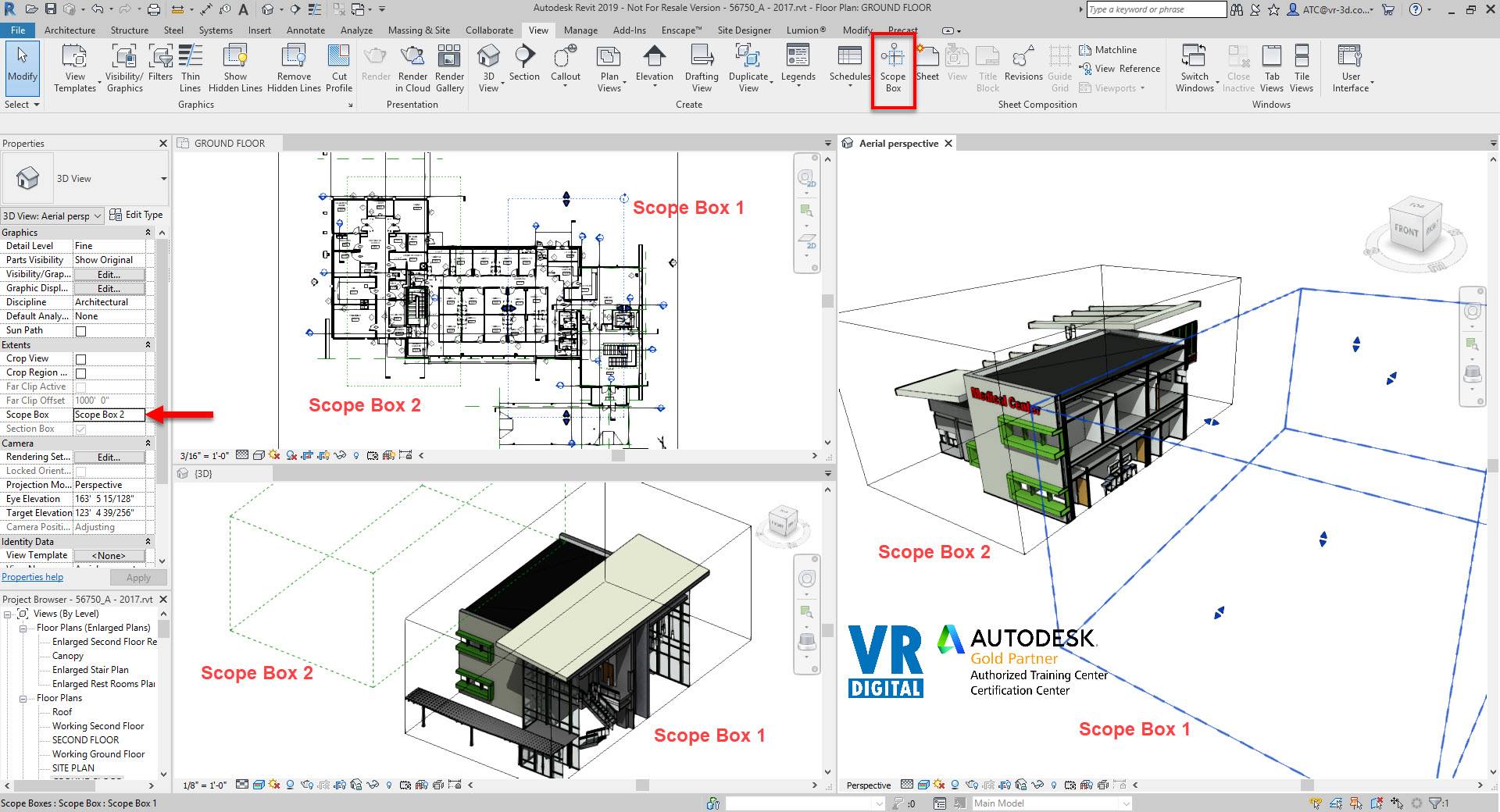Select the Drafting View tool
Screen dimensions: 1500x812
coord(702,68)
